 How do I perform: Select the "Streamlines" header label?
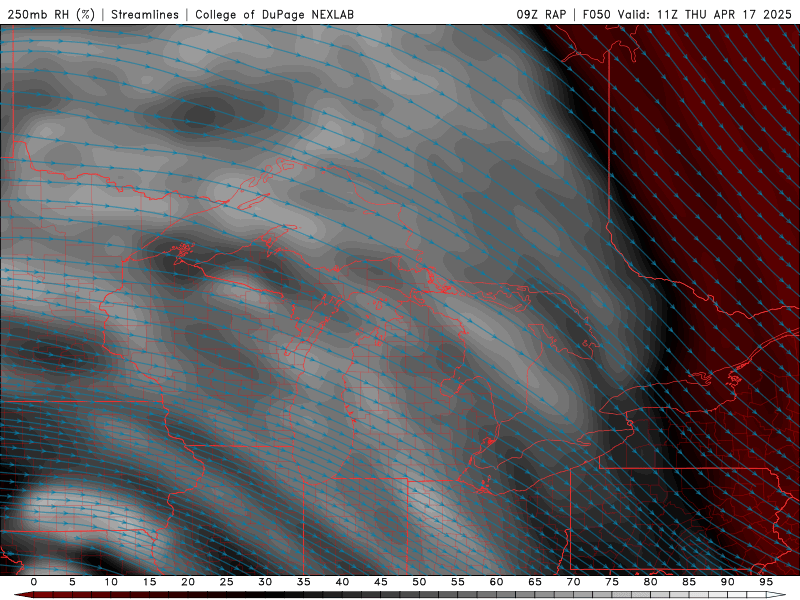[145, 14]
